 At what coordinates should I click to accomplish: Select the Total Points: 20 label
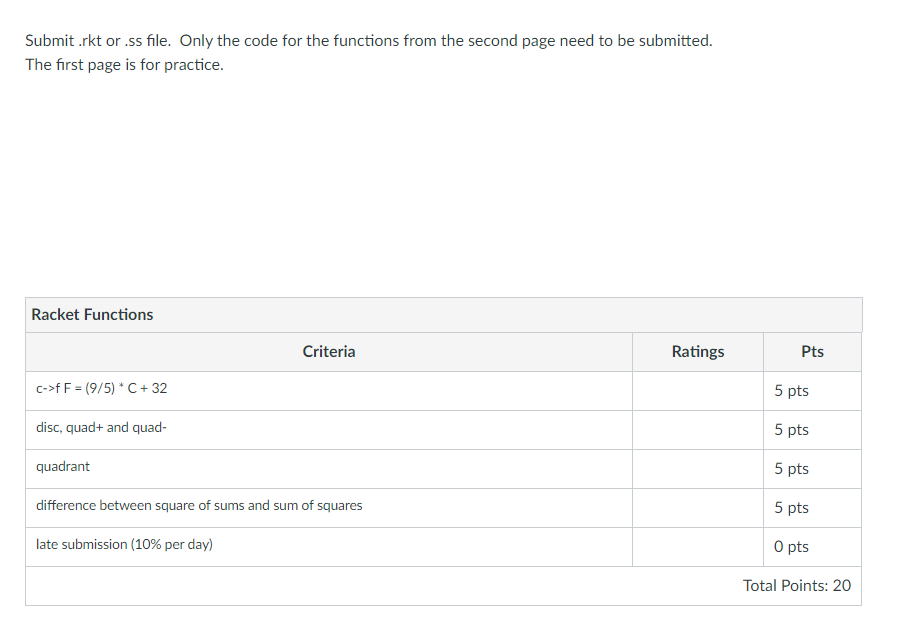(797, 585)
